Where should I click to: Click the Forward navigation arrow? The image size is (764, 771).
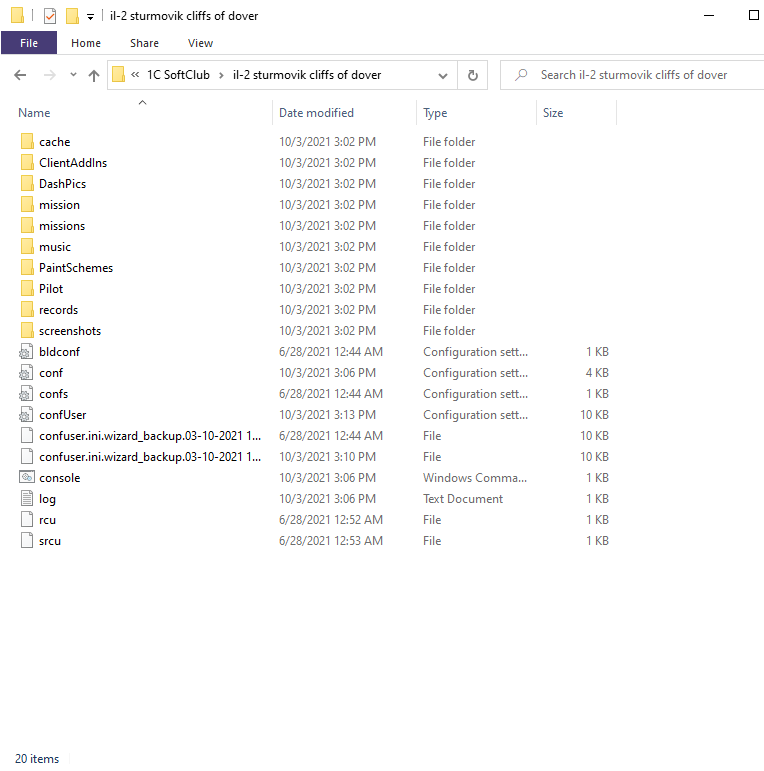[x=50, y=75]
